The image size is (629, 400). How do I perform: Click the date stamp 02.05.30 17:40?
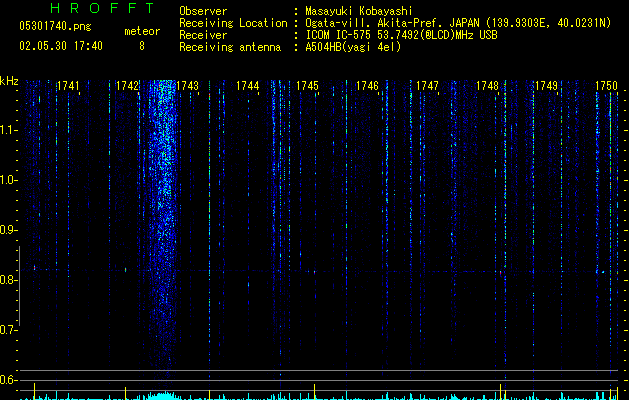(61, 46)
